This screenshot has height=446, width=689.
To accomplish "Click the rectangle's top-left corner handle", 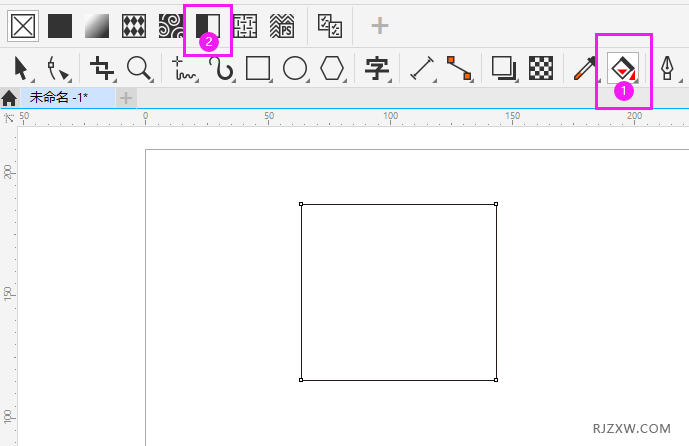I will pos(301,204).
